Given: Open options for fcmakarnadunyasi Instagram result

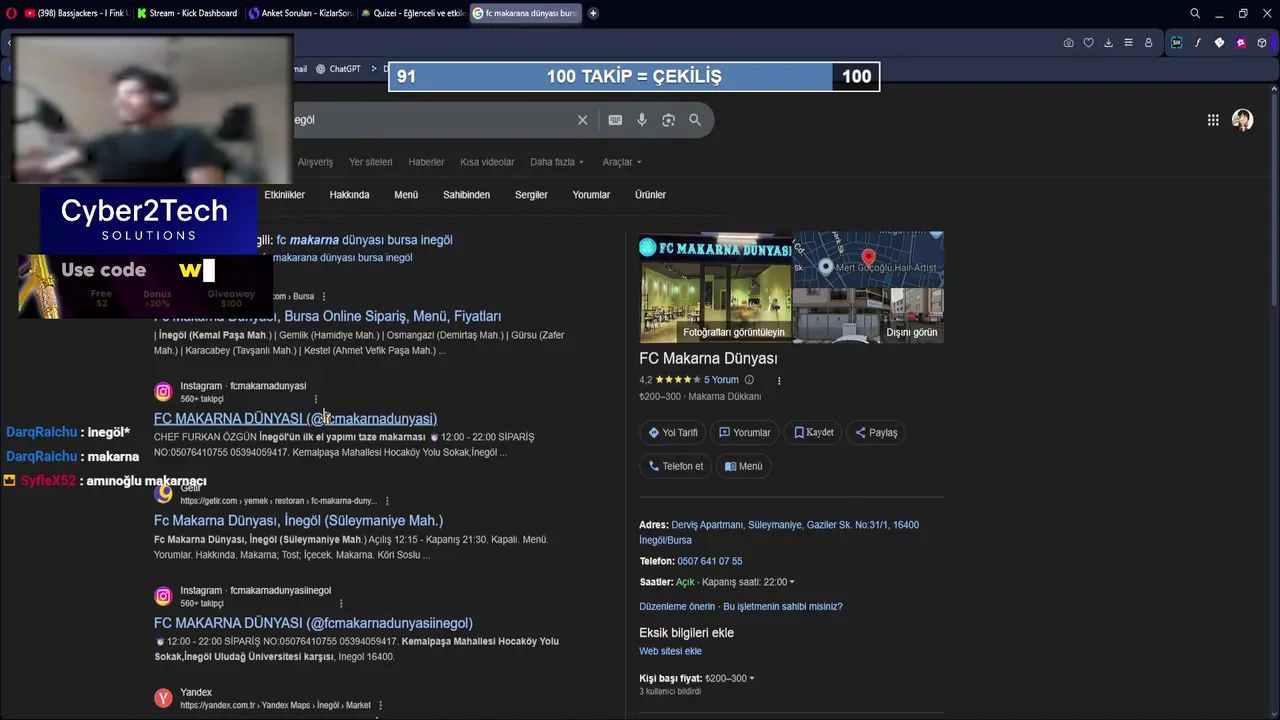Looking at the screenshot, I should (x=316, y=399).
